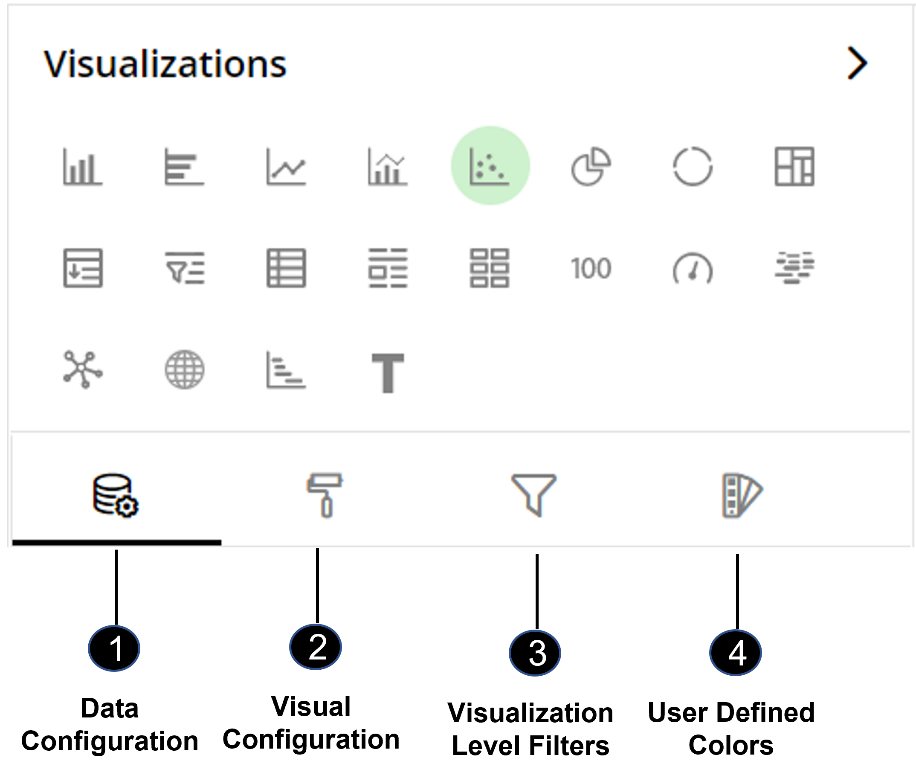Pick the combined bar and line chart
This screenshot has height=778, width=916.
tap(387, 167)
